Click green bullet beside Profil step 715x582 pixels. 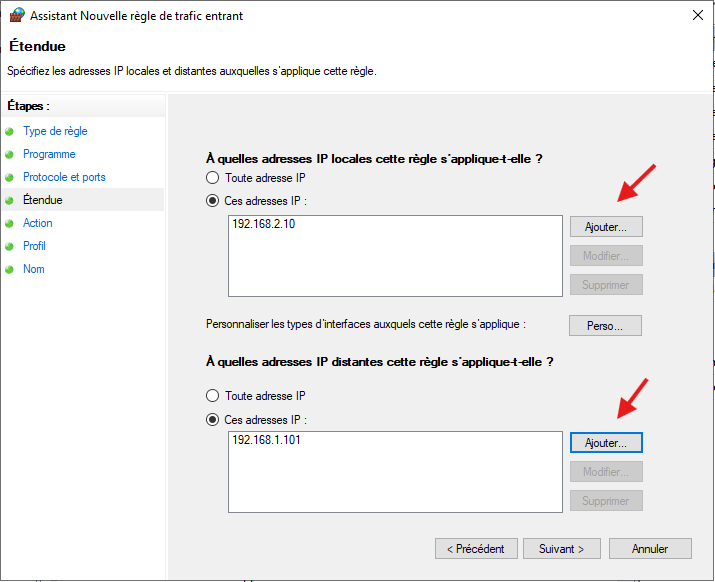(x=10, y=247)
